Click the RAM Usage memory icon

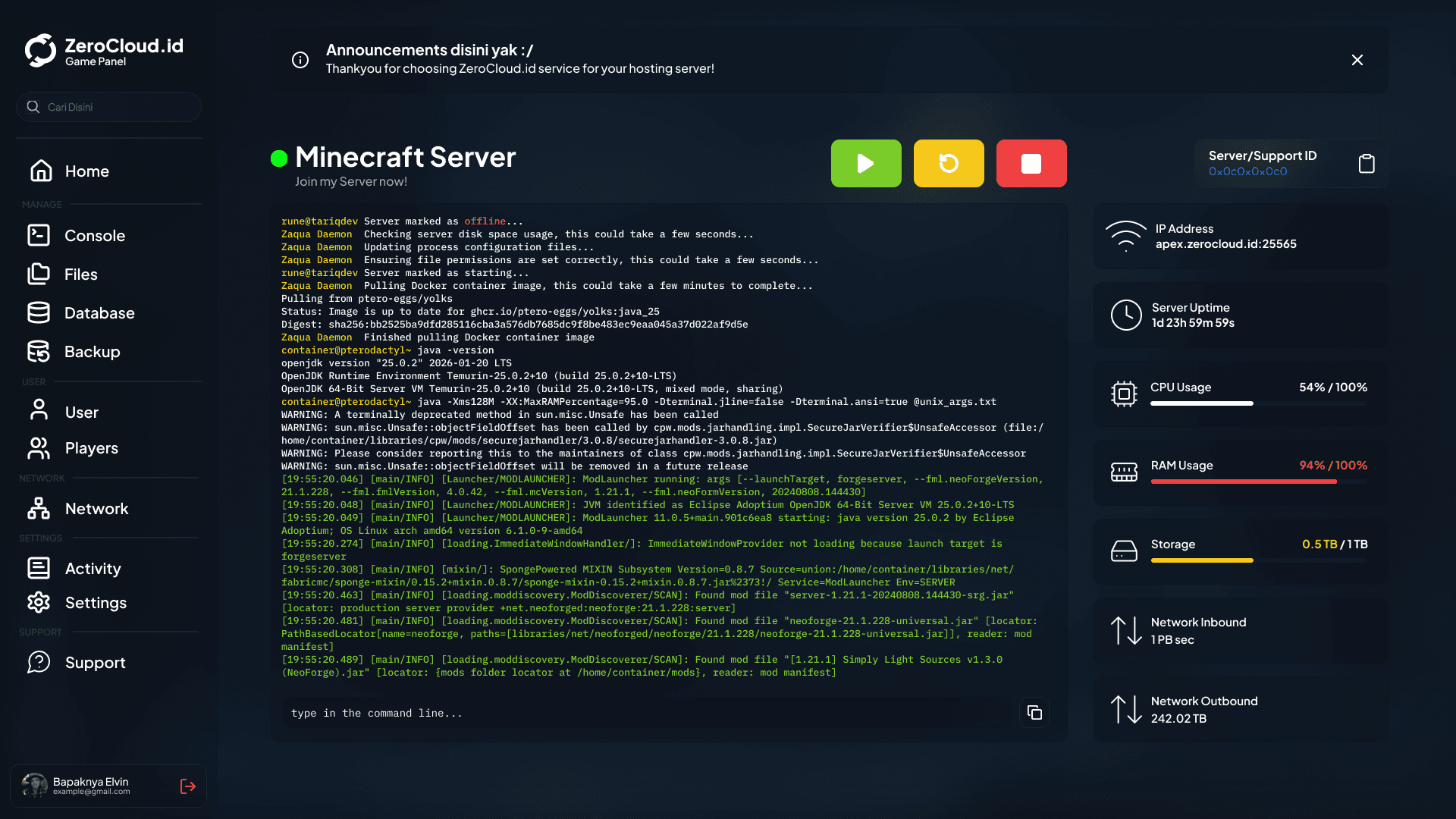(x=1124, y=472)
